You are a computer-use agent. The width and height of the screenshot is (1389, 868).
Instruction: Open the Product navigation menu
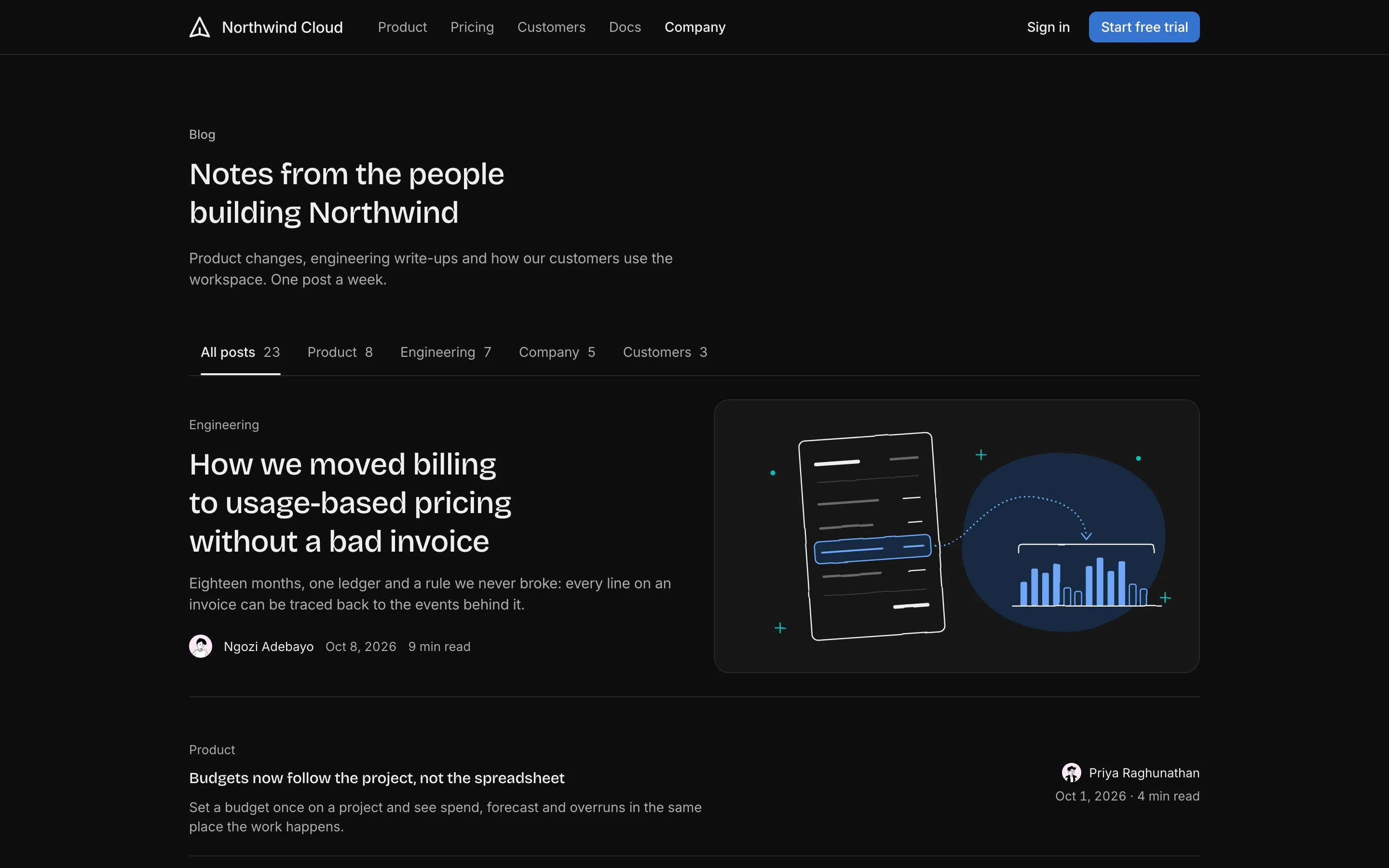coord(402,27)
